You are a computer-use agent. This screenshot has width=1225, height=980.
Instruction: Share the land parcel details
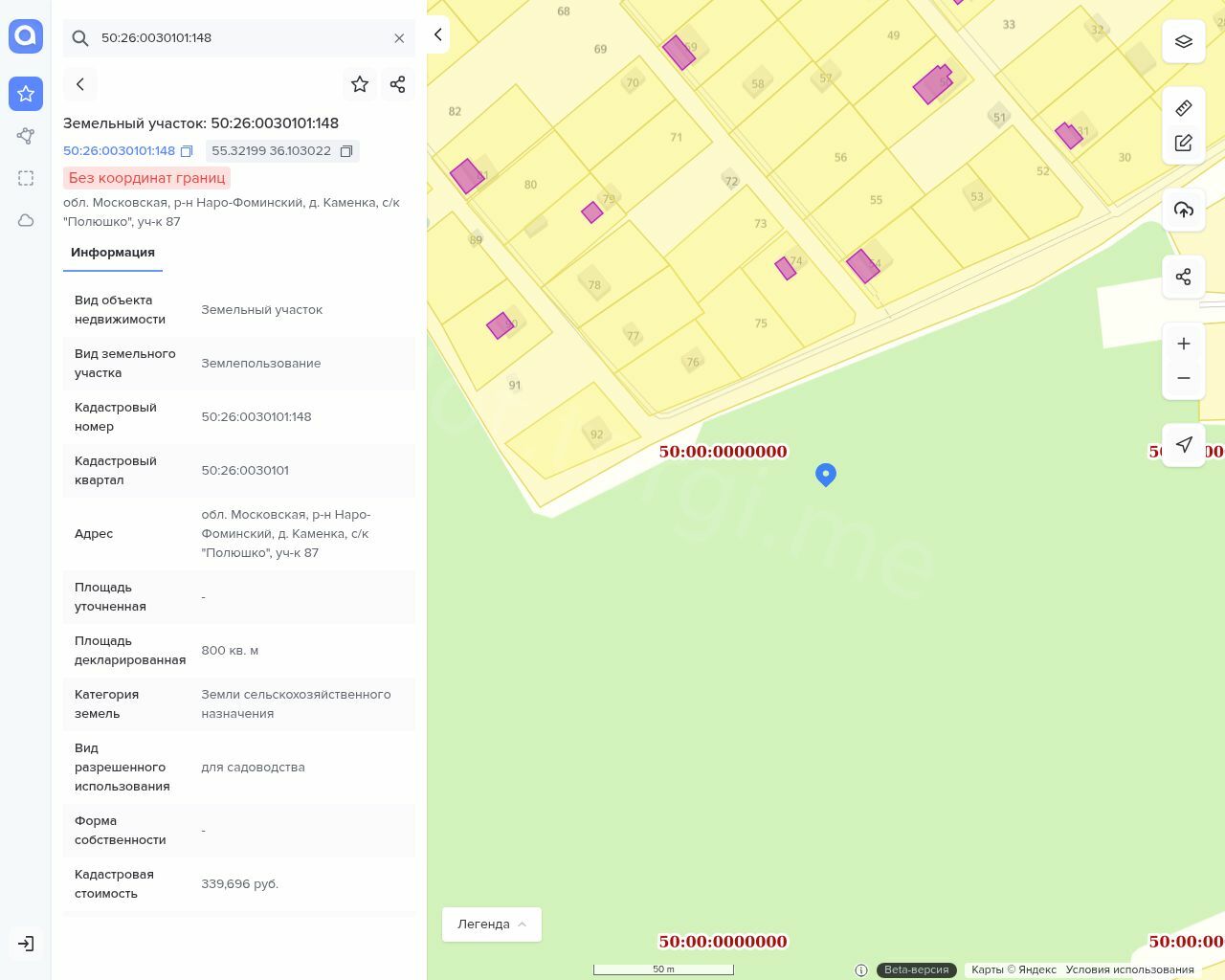[398, 84]
